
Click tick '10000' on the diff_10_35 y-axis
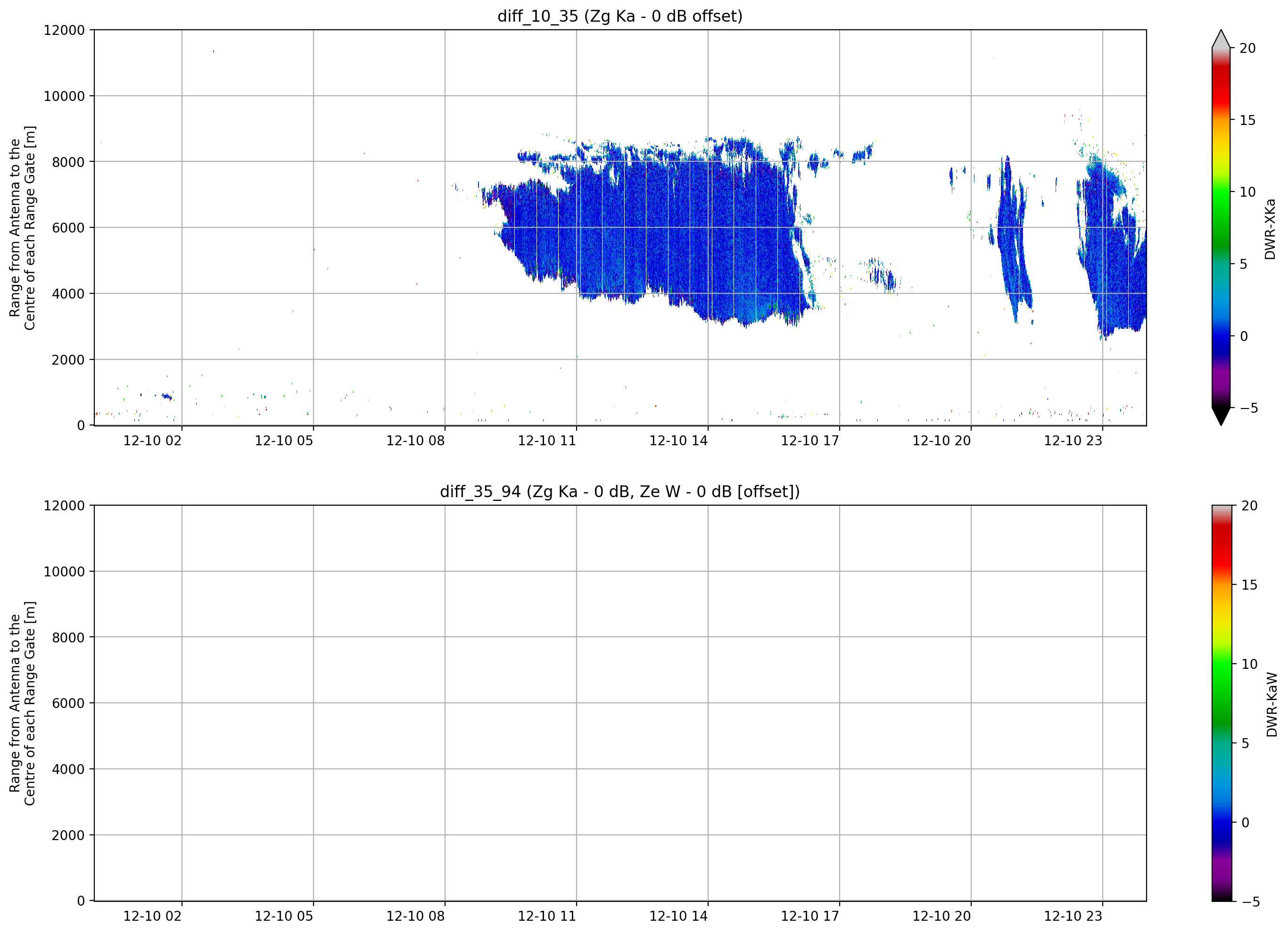coord(64,96)
